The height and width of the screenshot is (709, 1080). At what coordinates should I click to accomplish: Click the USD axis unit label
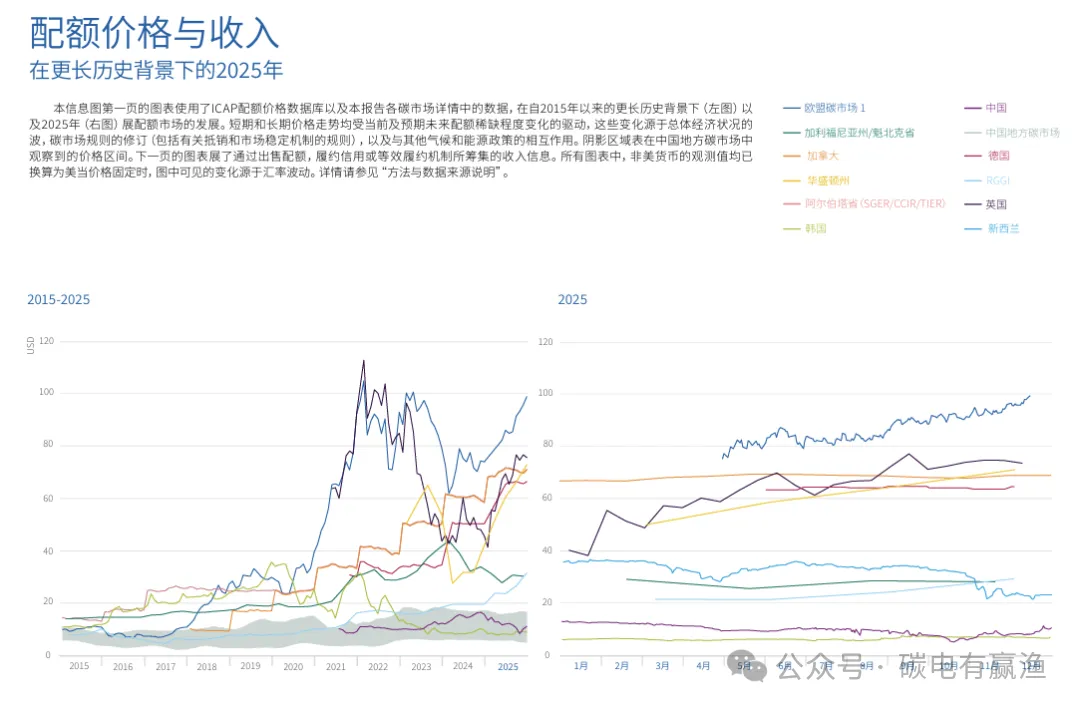click(30, 345)
